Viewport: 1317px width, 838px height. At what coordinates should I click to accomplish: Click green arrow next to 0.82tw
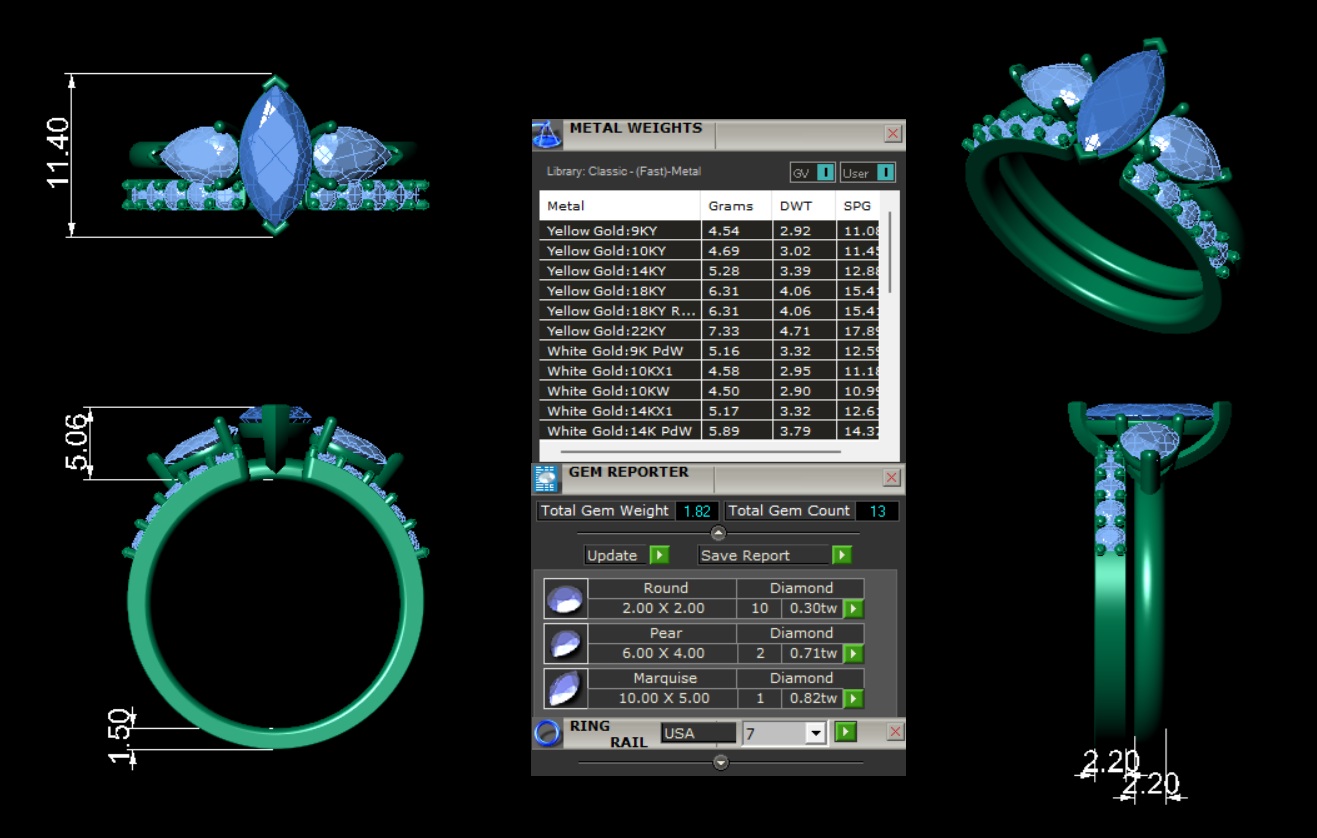point(853,699)
